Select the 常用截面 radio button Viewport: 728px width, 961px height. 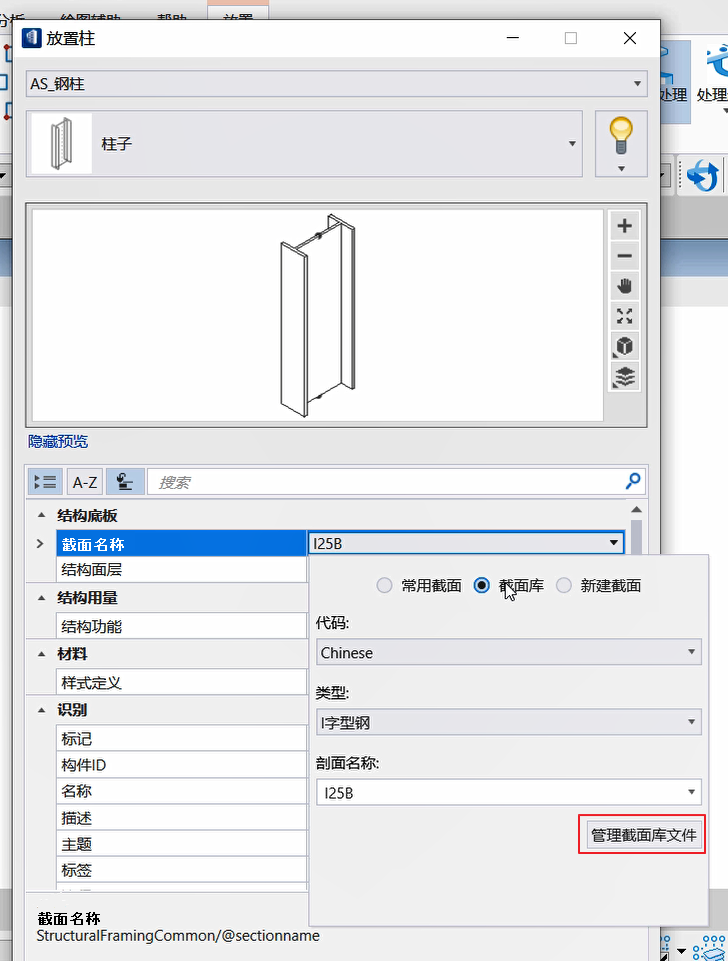[x=384, y=585]
